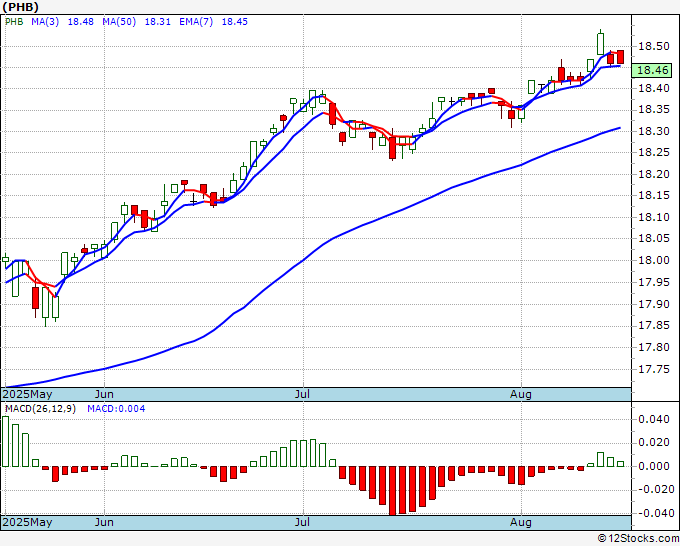Screen dimensions: 680x546
Task: Click the EMA(7) legend label
Action: point(196,22)
